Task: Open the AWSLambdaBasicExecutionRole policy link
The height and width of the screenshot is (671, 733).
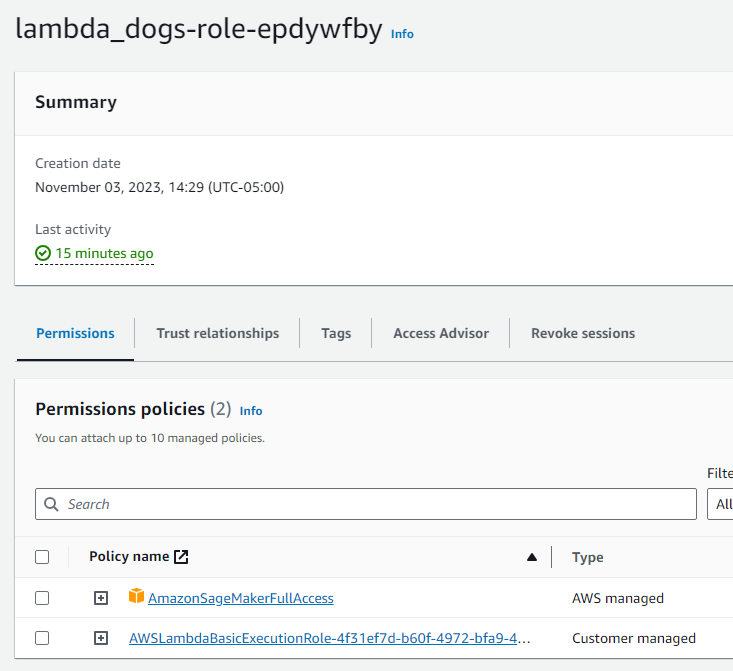Action: tap(330, 638)
